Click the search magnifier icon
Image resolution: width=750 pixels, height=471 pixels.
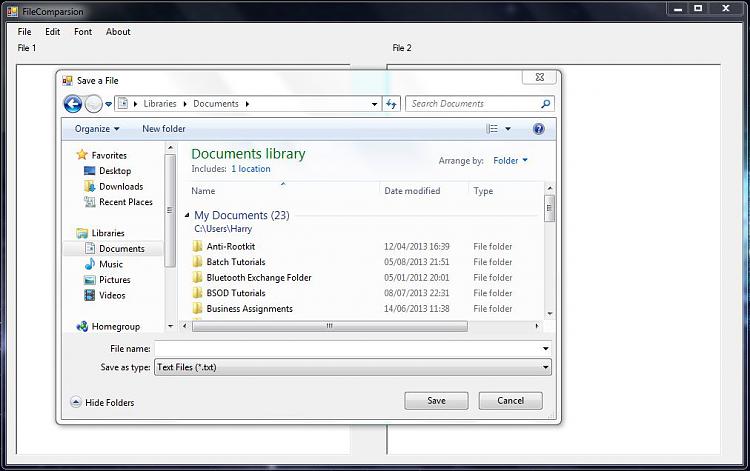(545, 104)
